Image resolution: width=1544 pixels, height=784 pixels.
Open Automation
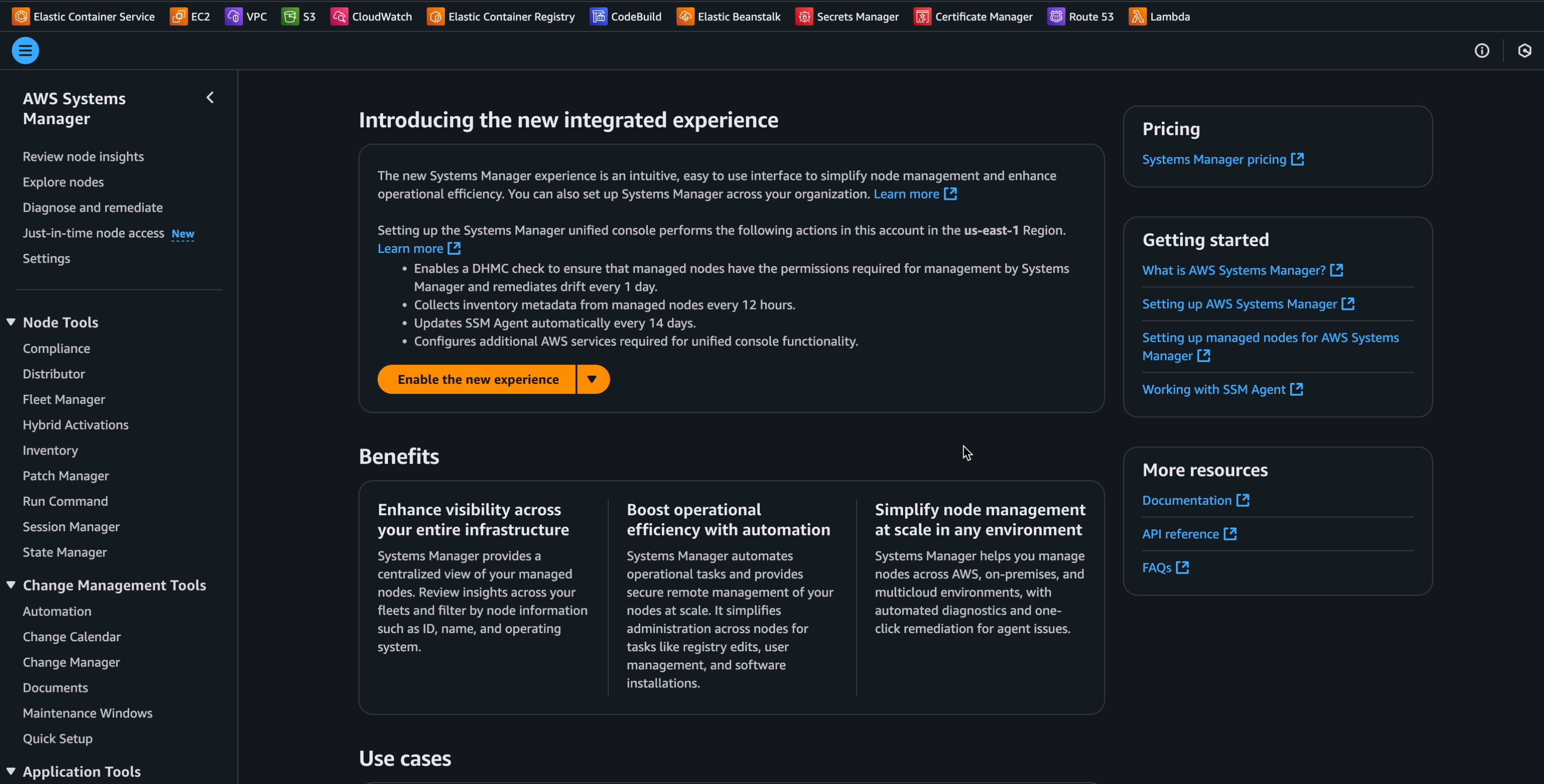pos(57,611)
